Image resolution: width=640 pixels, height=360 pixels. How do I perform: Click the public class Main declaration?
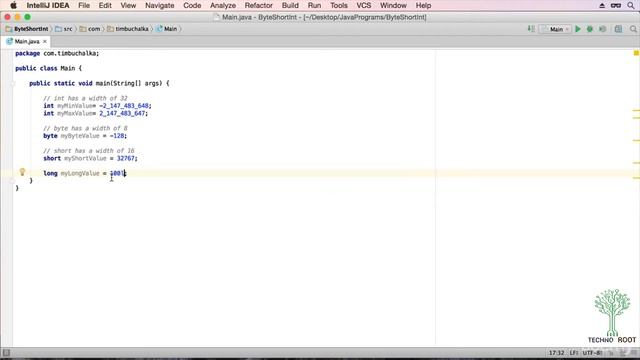[49, 68]
